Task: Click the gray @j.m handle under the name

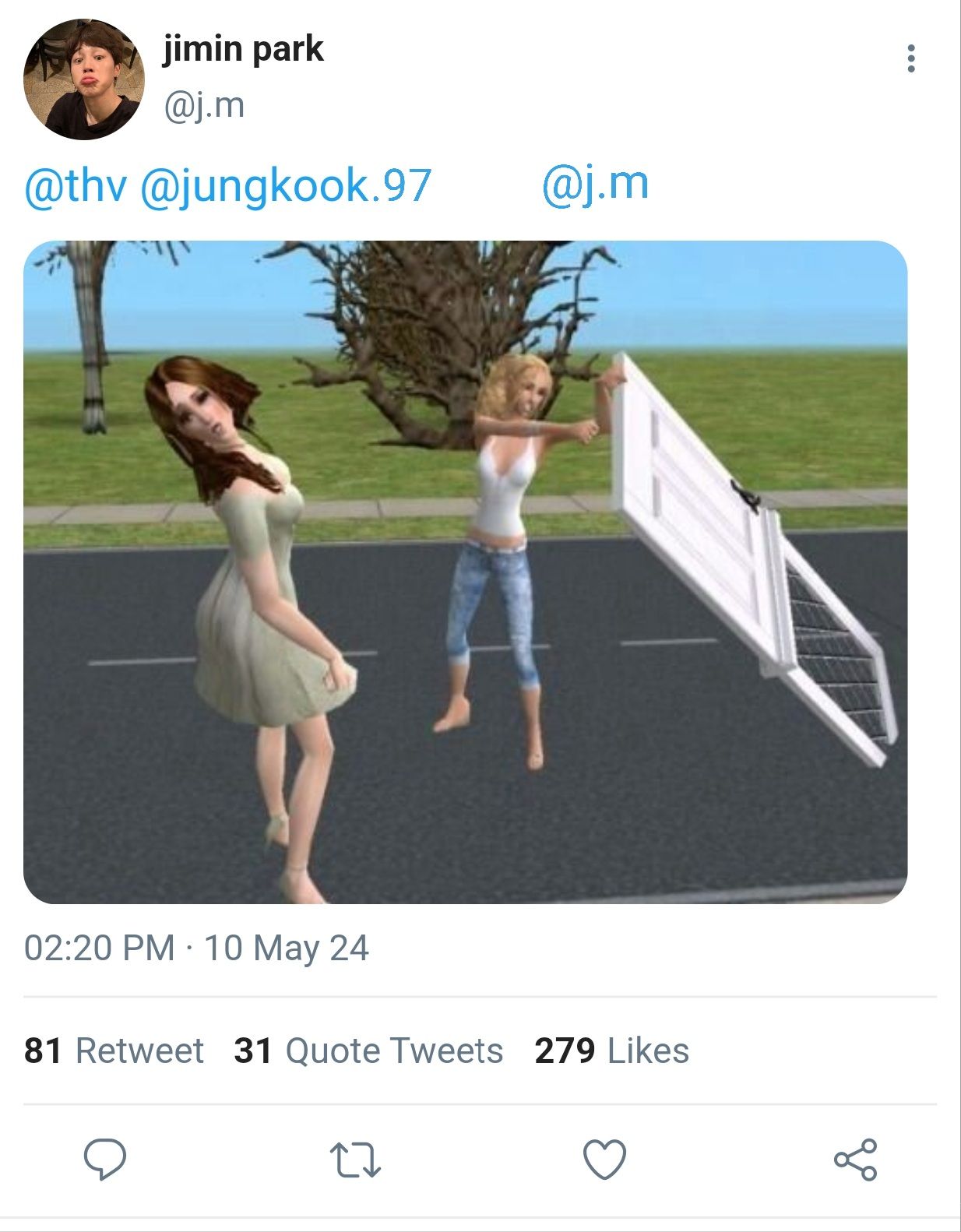Action: [x=204, y=106]
